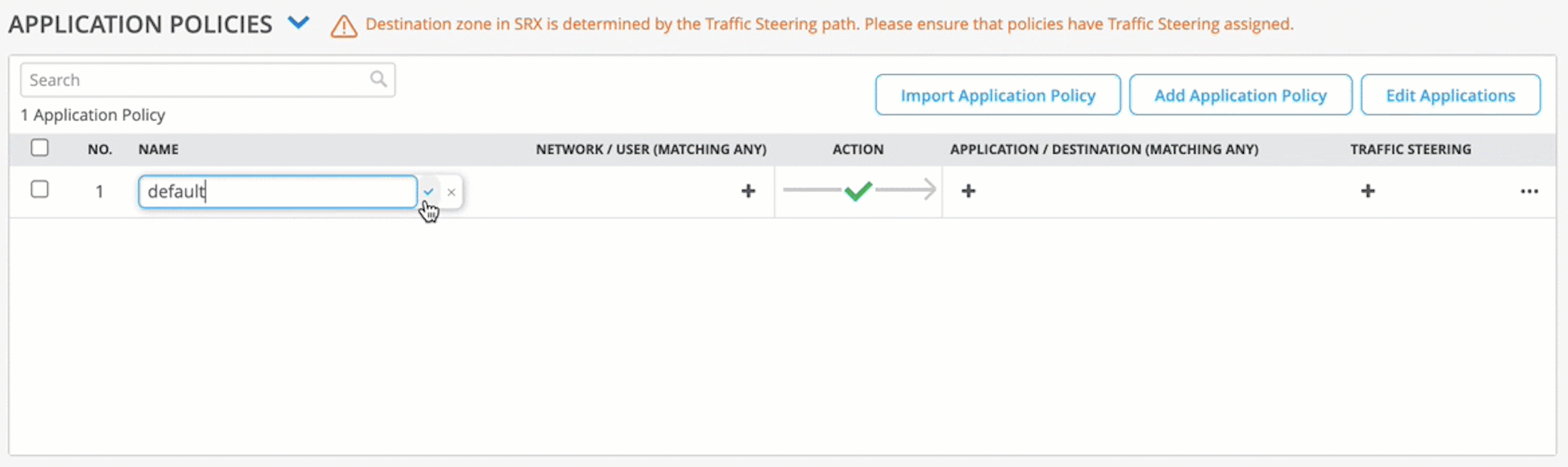Open the Edit Applications button
1568x467 pixels.
click(x=1450, y=95)
